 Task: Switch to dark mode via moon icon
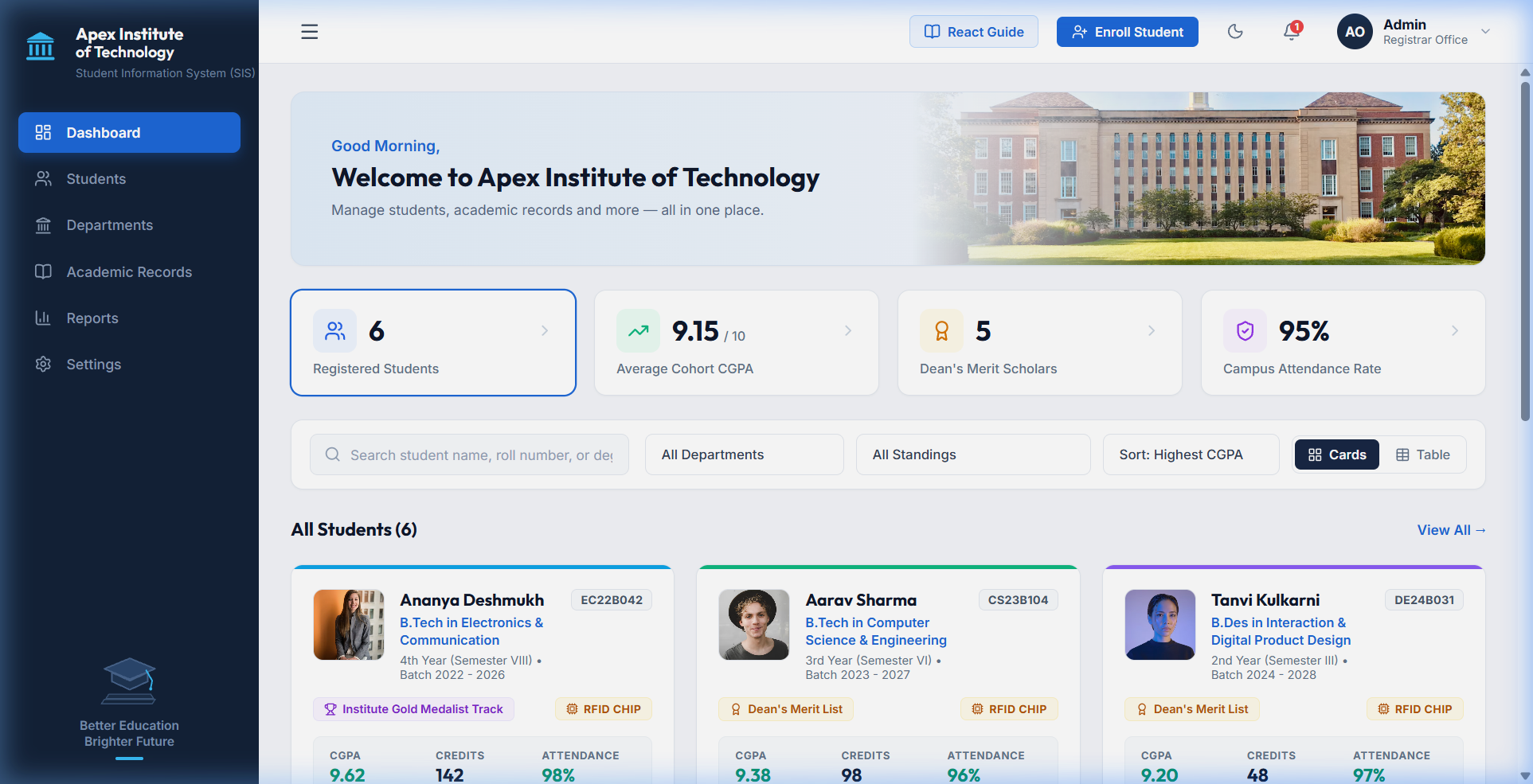(1235, 32)
